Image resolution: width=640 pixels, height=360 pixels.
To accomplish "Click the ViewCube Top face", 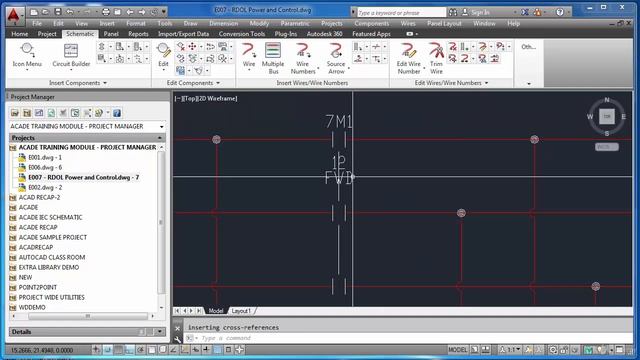I will pos(607,116).
